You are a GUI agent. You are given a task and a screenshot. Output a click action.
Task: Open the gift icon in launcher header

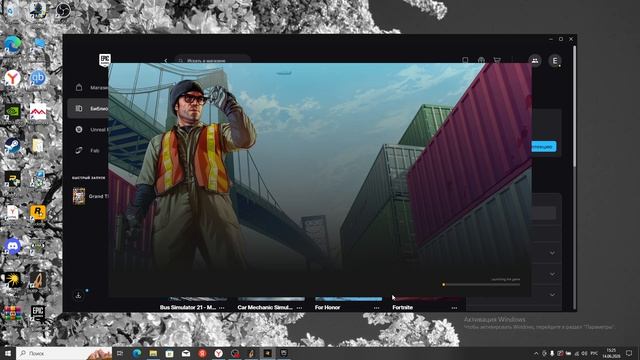[481, 60]
